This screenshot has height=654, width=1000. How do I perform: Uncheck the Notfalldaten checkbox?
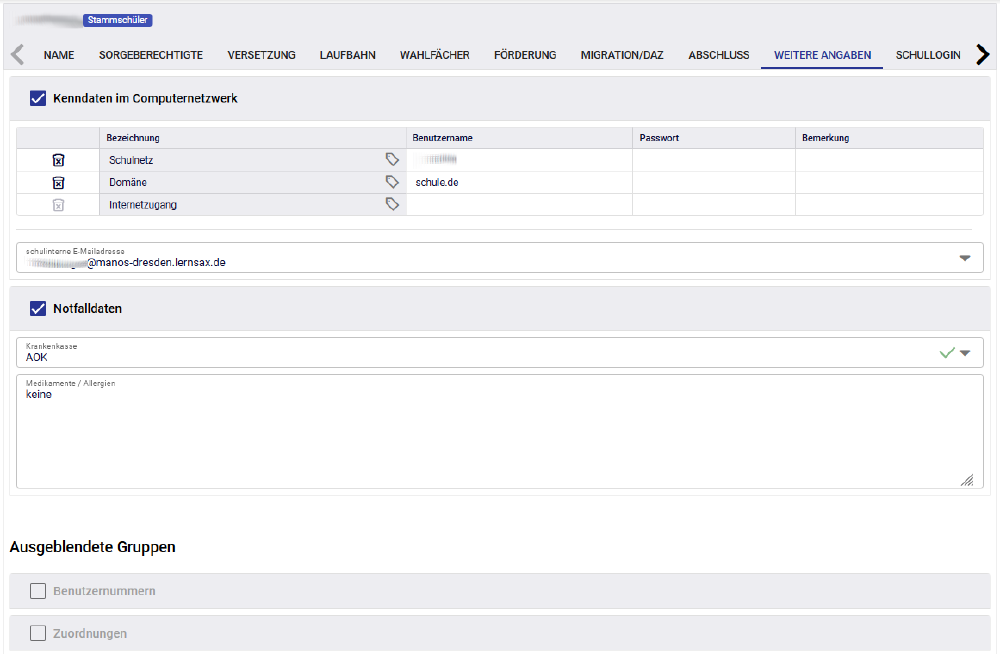coord(38,309)
